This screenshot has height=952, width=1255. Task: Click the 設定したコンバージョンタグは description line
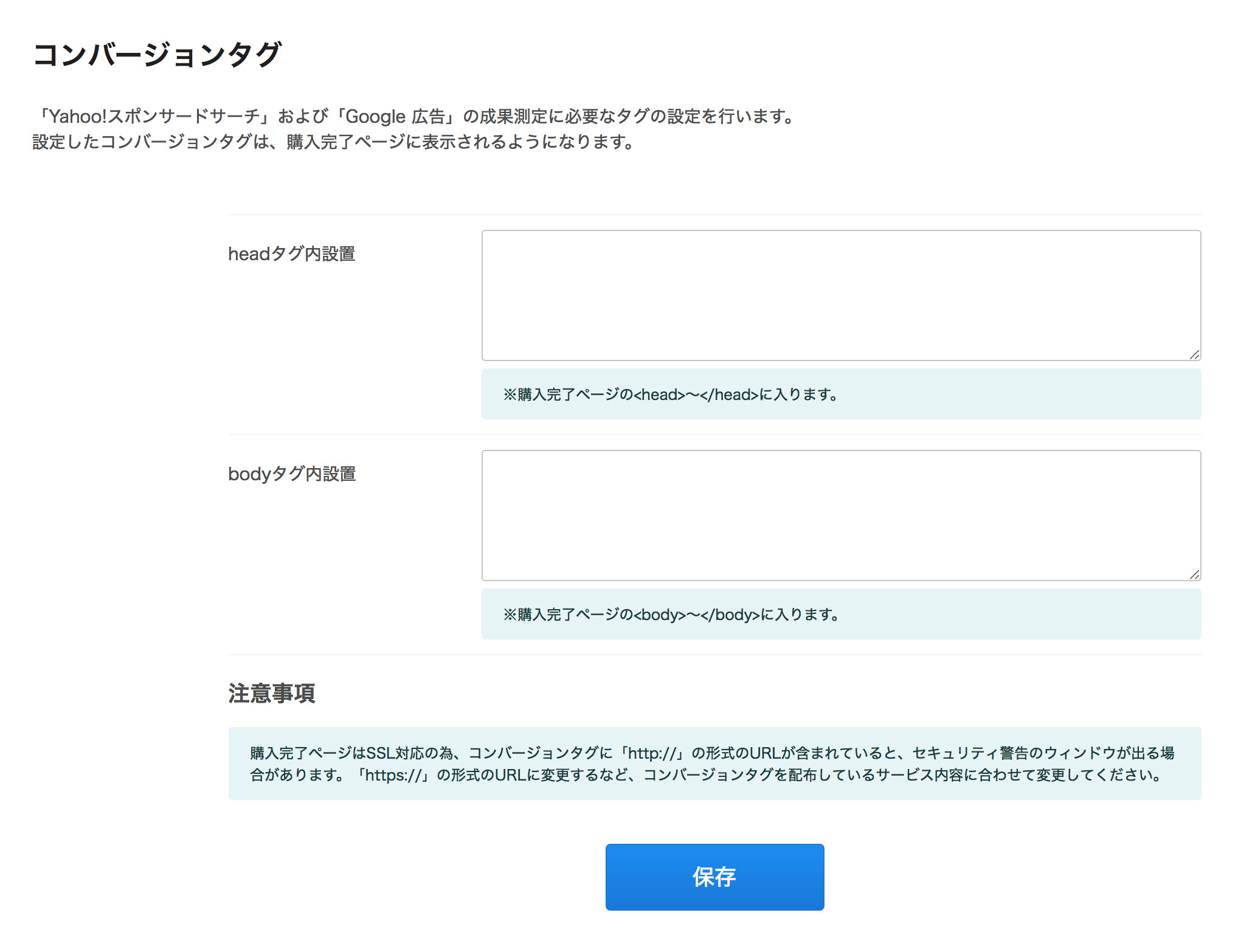click(333, 142)
